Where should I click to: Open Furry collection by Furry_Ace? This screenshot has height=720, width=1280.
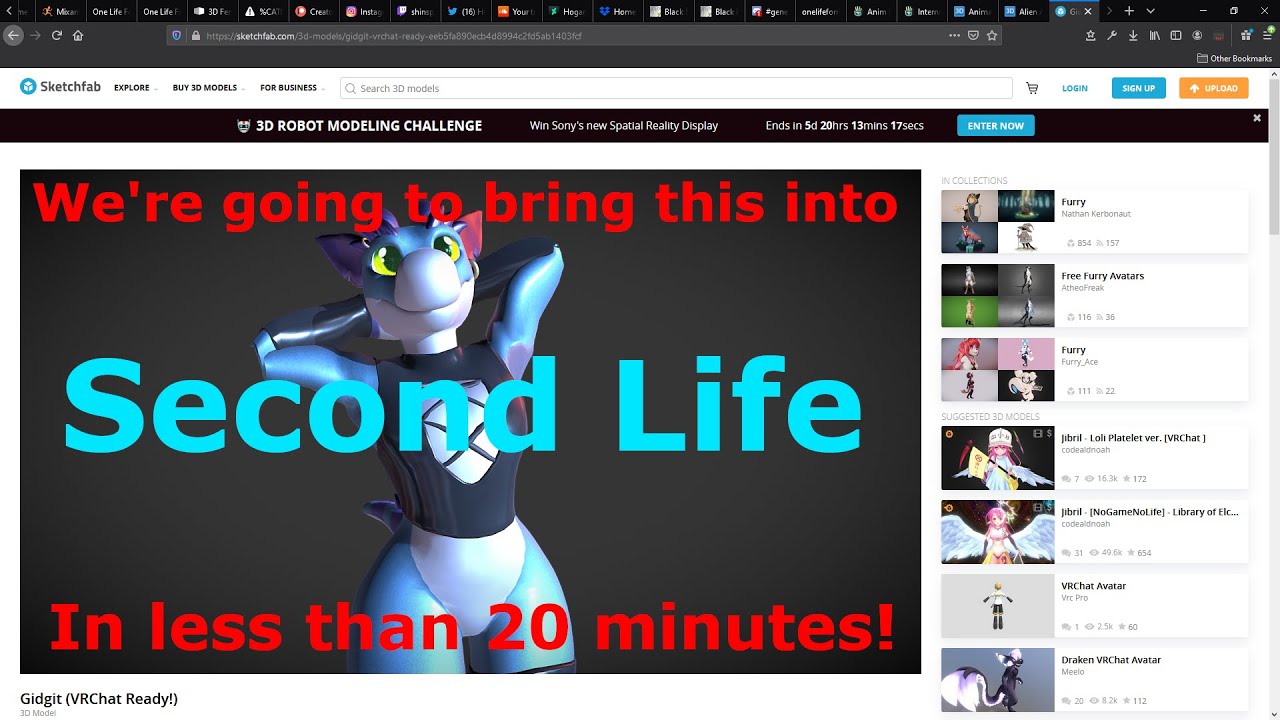(x=1094, y=369)
